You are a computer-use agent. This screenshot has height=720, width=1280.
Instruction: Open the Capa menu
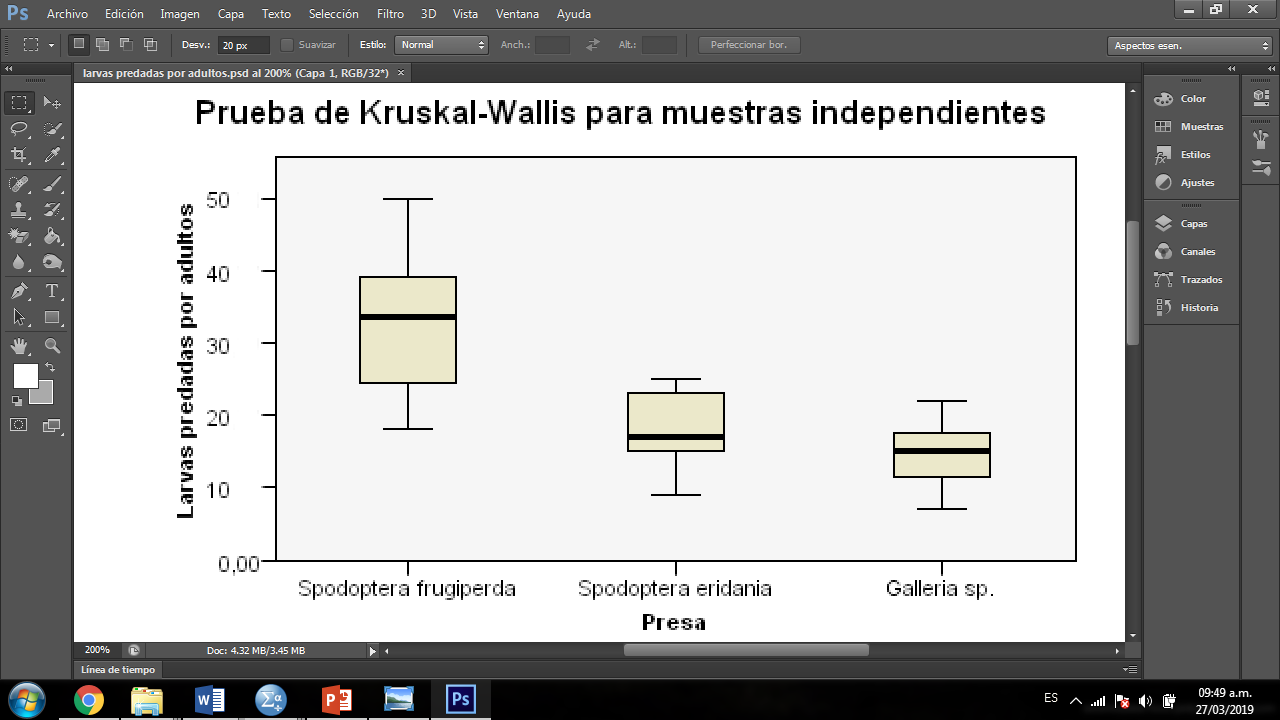click(231, 14)
